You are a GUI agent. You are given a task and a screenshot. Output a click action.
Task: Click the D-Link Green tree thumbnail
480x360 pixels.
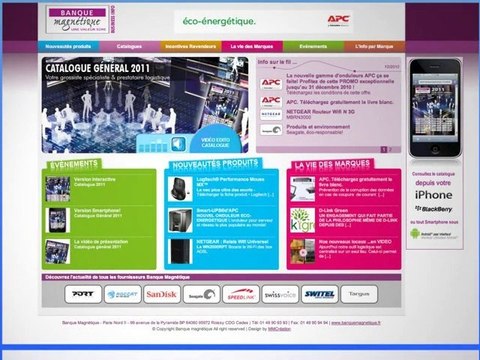[x=303, y=220]
